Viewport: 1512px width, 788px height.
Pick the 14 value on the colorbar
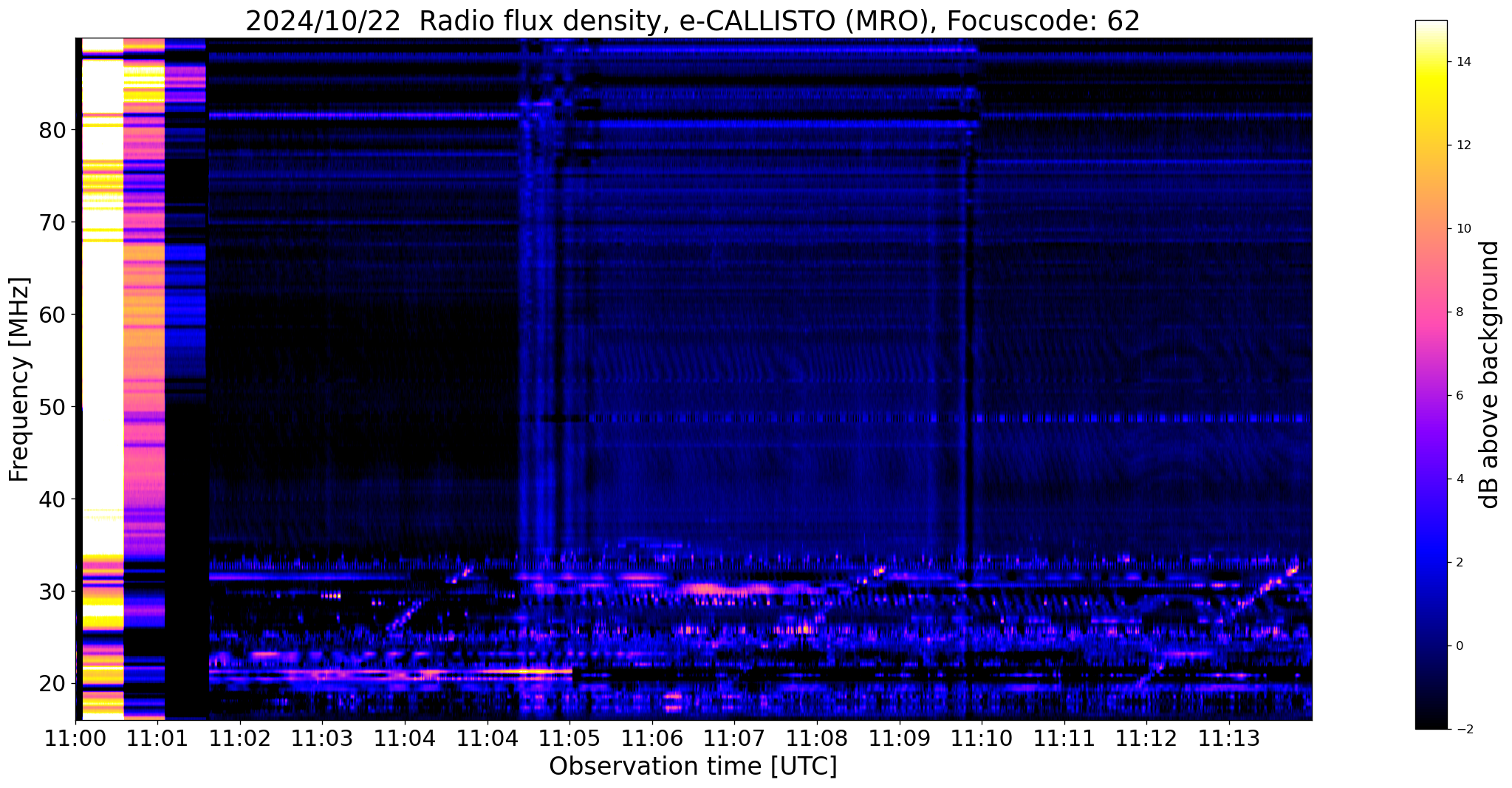click(x=1463, y=62)
